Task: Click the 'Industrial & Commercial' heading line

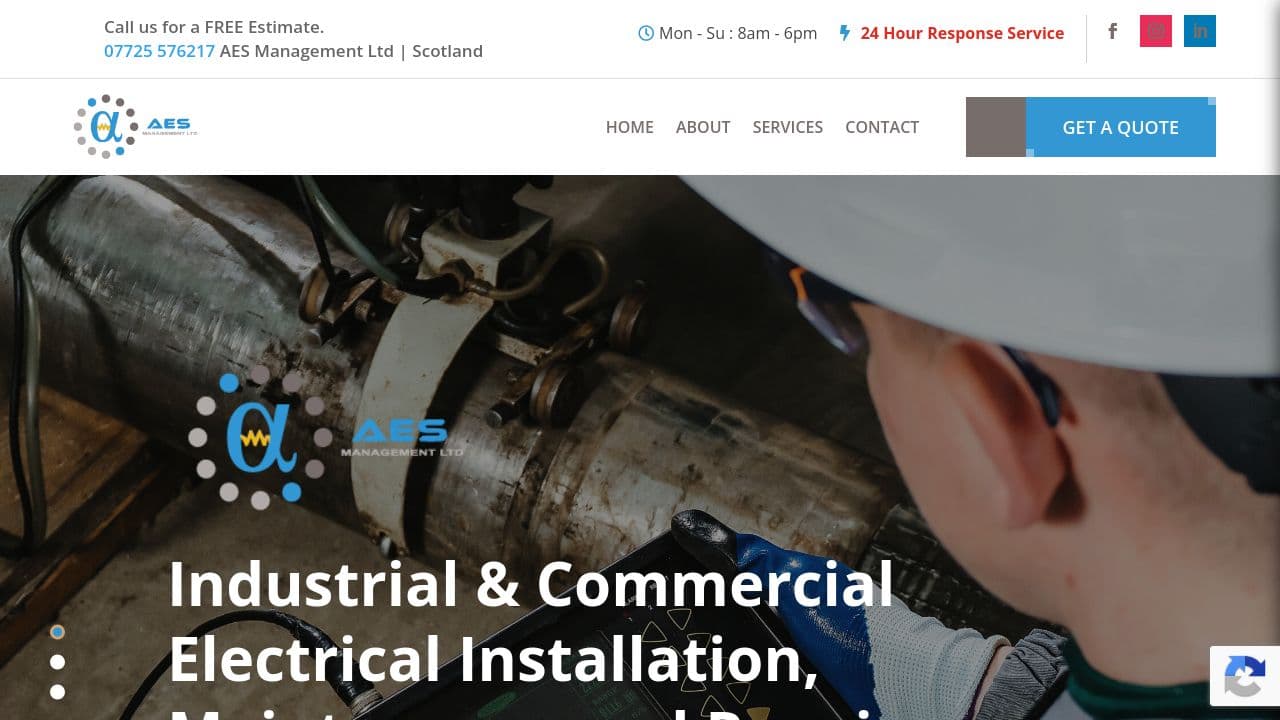Action: (531, 584)
